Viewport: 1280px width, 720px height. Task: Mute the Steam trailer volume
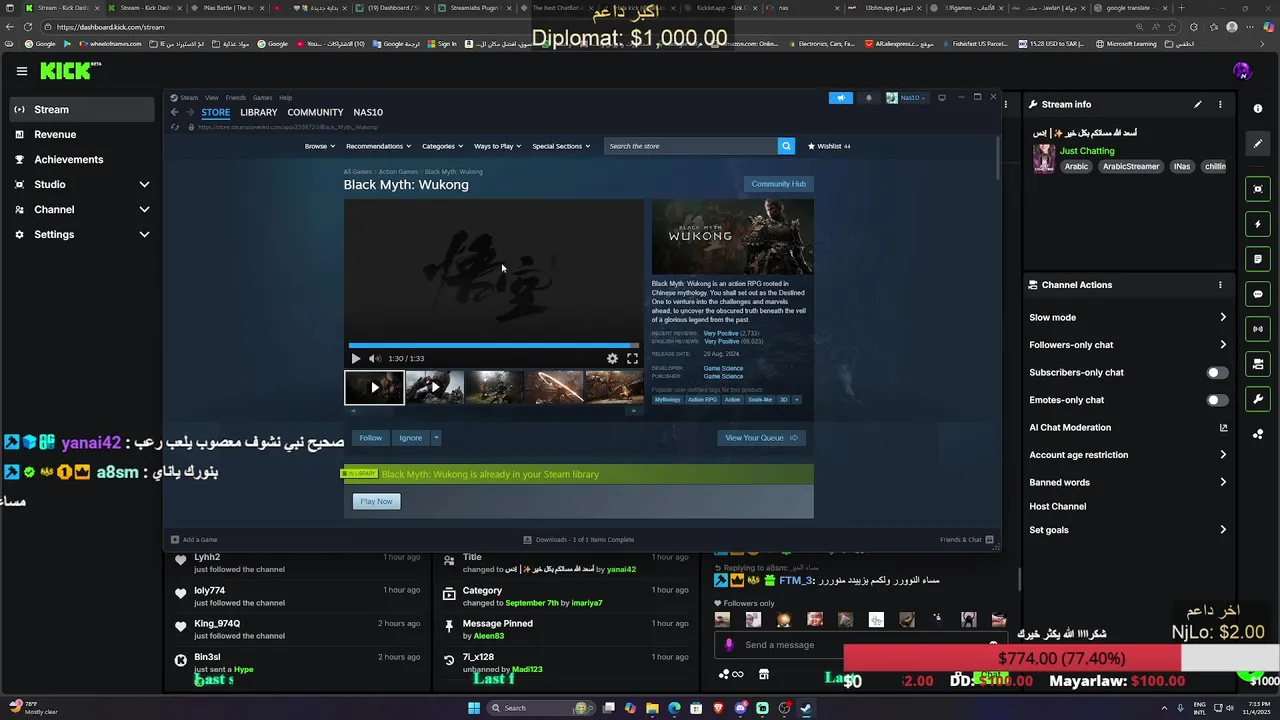(374, 358)
